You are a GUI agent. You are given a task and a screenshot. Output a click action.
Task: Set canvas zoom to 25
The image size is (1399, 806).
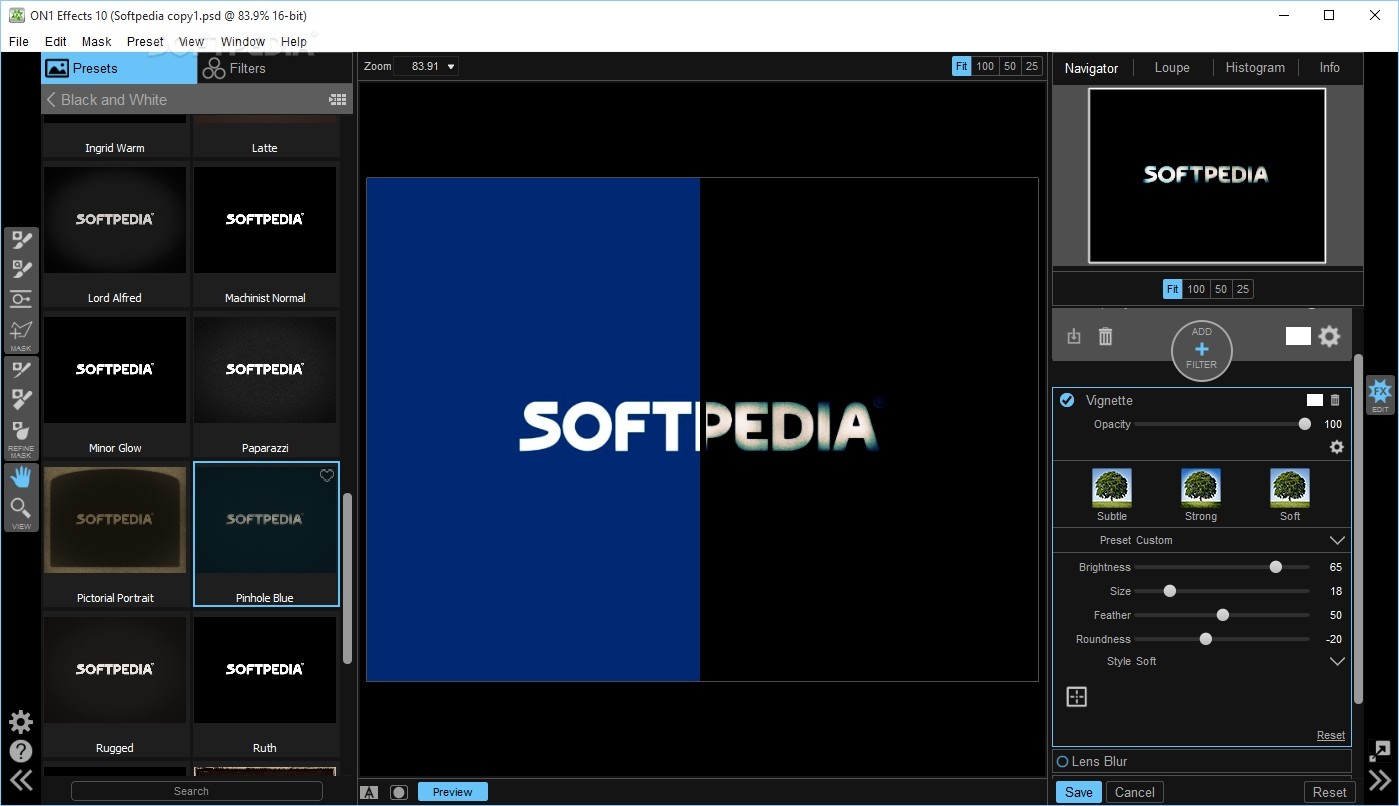coord(1032,66)
